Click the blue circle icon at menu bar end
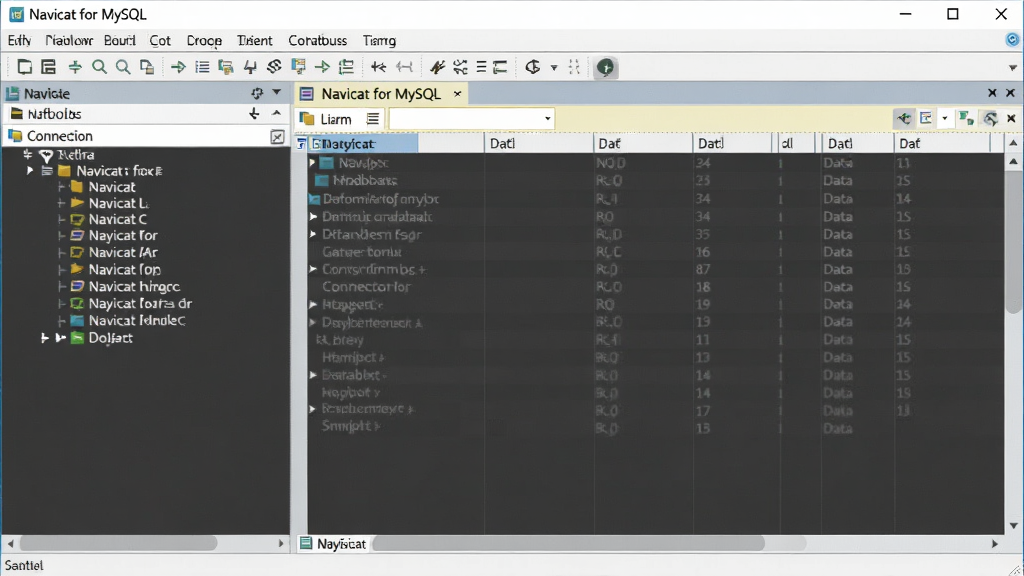This screenshot has height=576, width=1024. pos(1012,40)
